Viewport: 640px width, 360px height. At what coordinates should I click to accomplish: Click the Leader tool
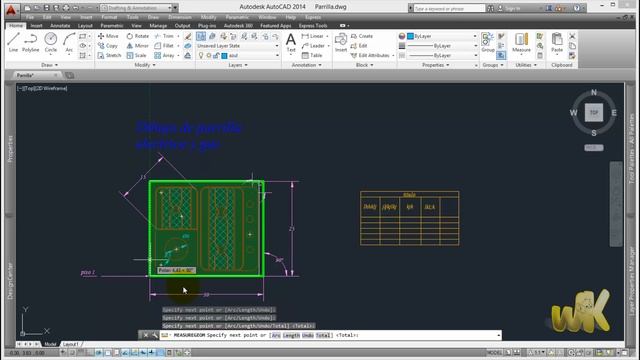click(x=313, y=46)
